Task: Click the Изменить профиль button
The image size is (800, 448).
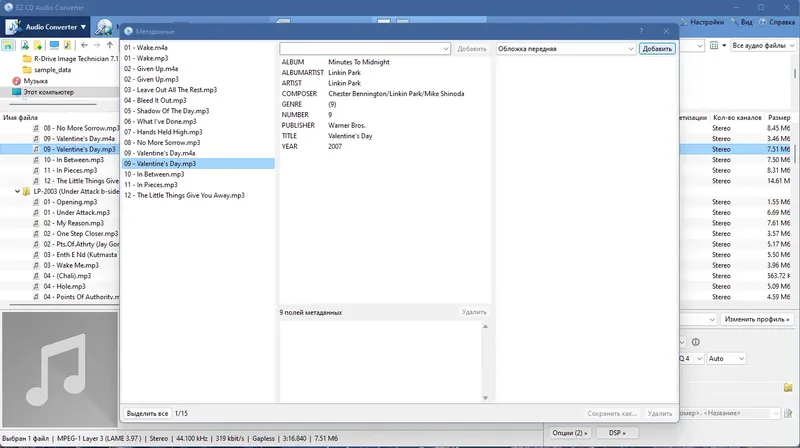Action: (x=757, y=319)
